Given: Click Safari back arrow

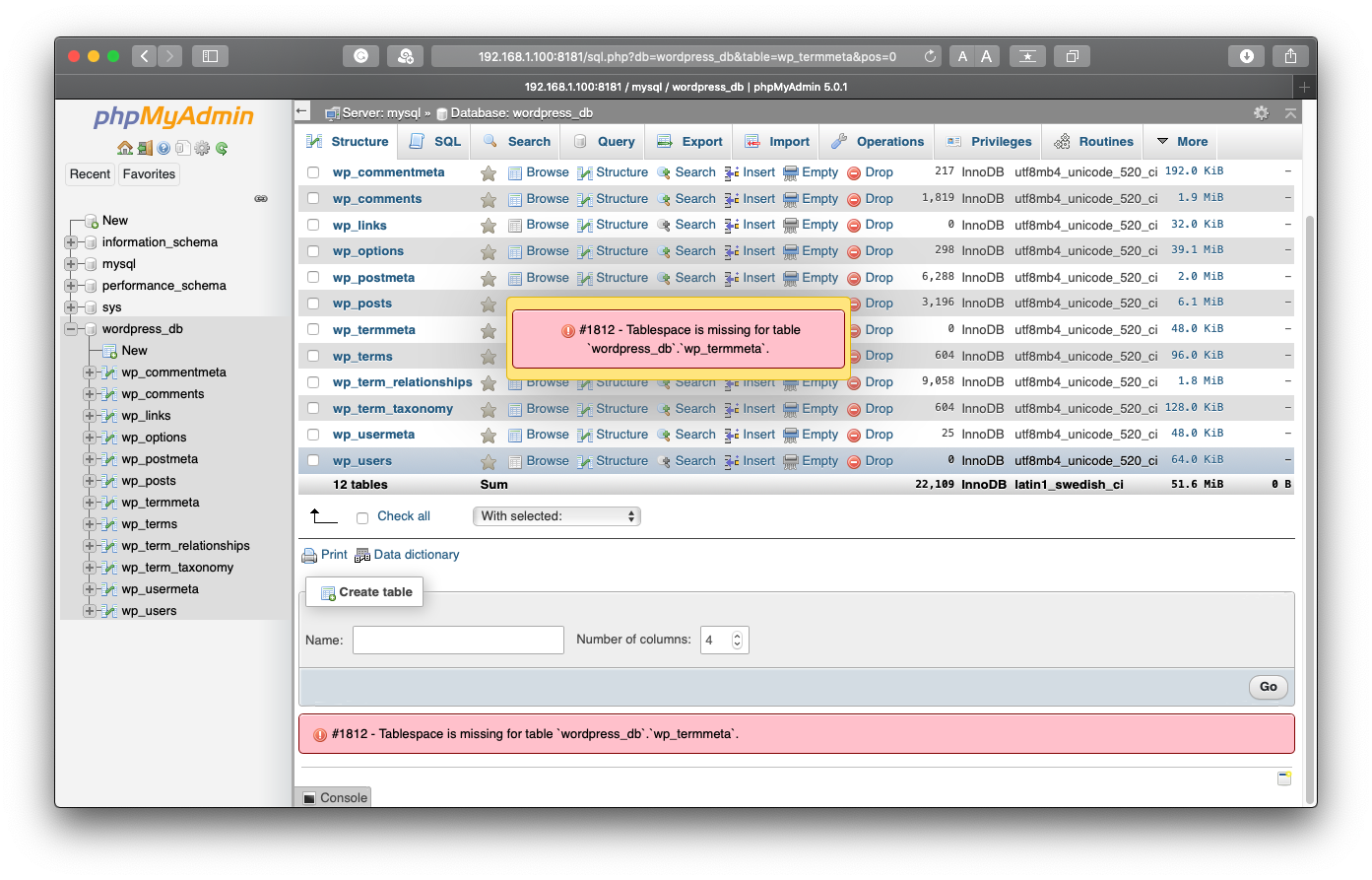Looking at the screenshot, I should 144,56.
